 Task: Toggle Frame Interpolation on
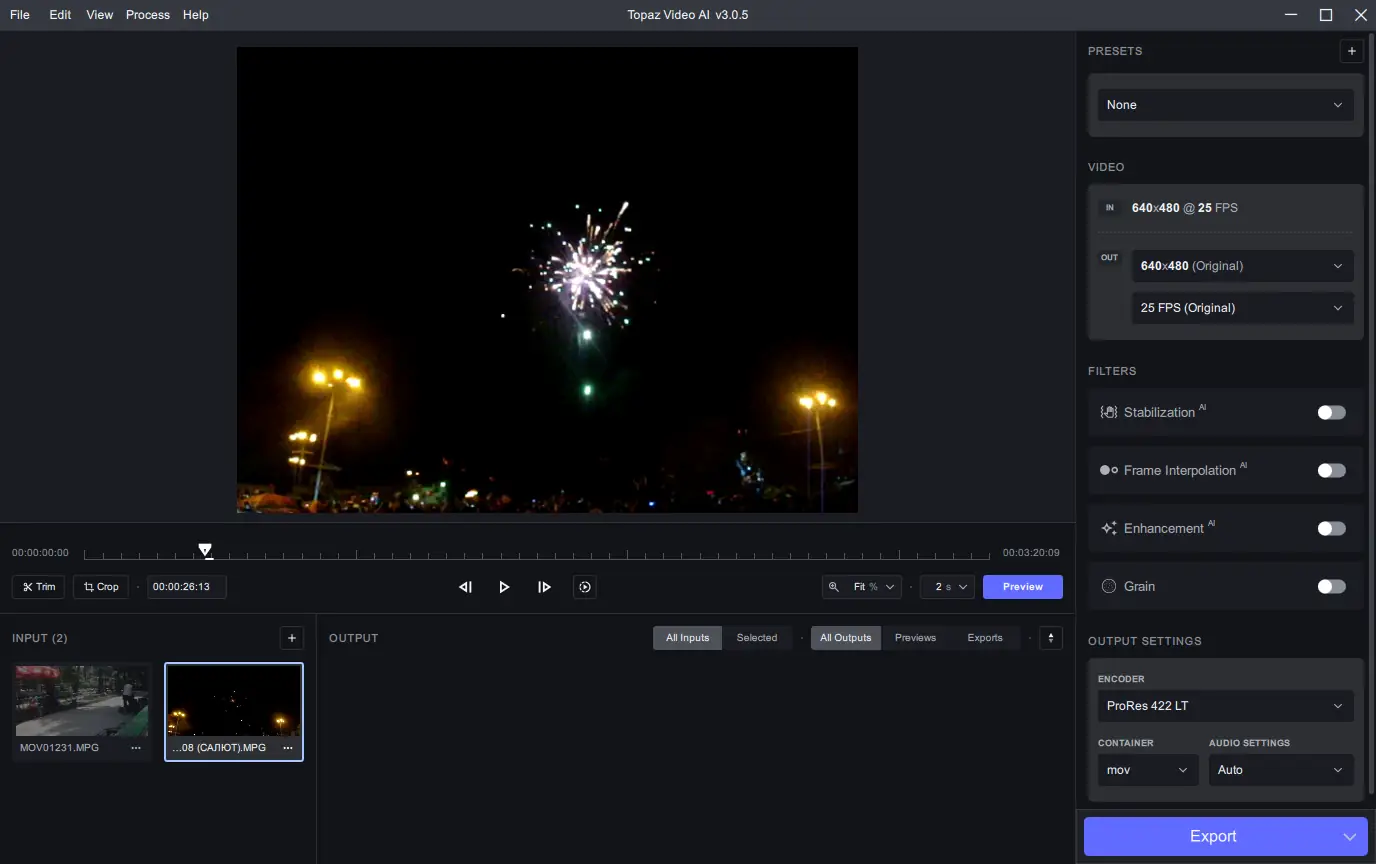click(1330, 470)
